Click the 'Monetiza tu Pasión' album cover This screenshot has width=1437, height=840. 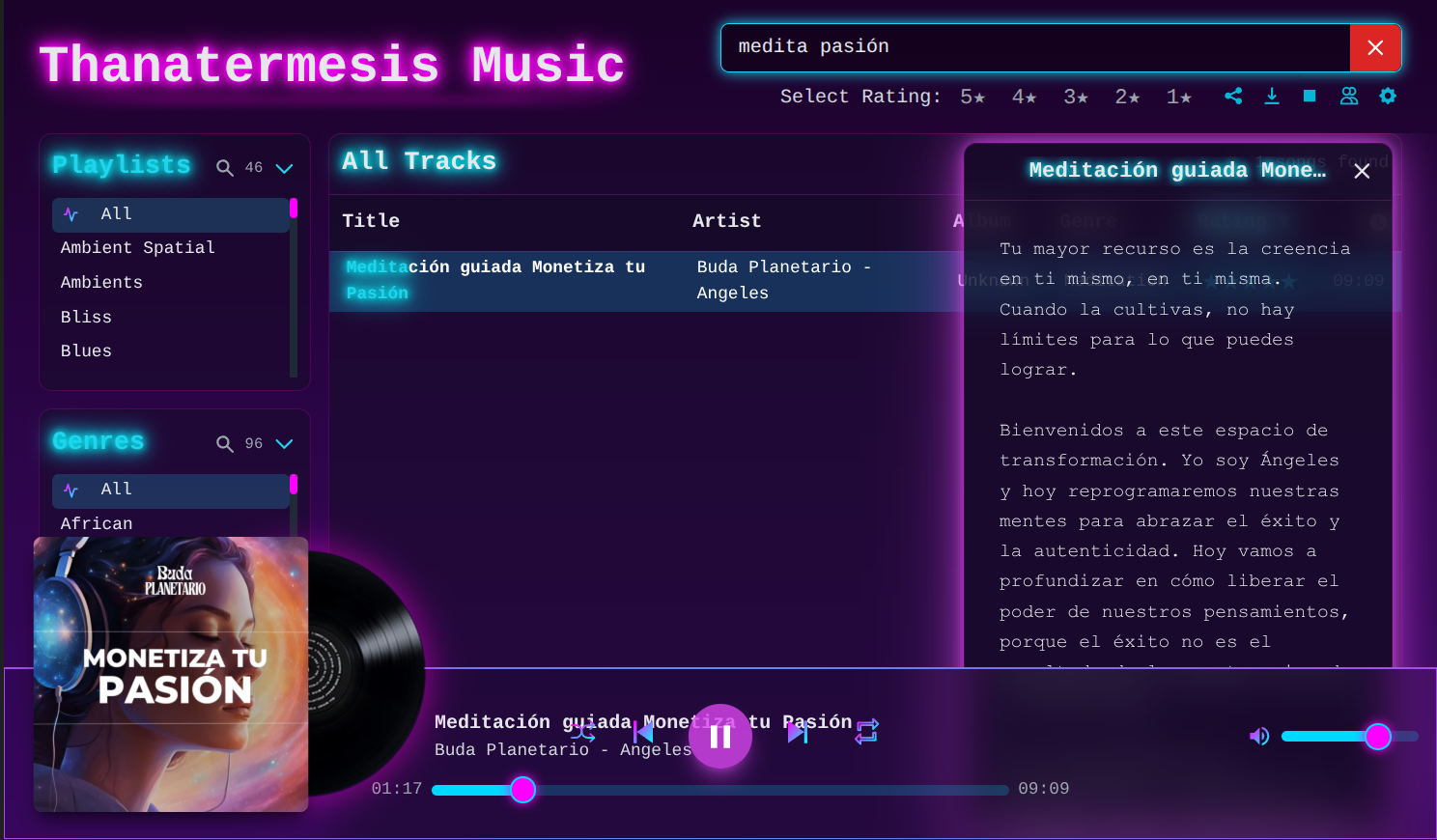coord(171,674)
